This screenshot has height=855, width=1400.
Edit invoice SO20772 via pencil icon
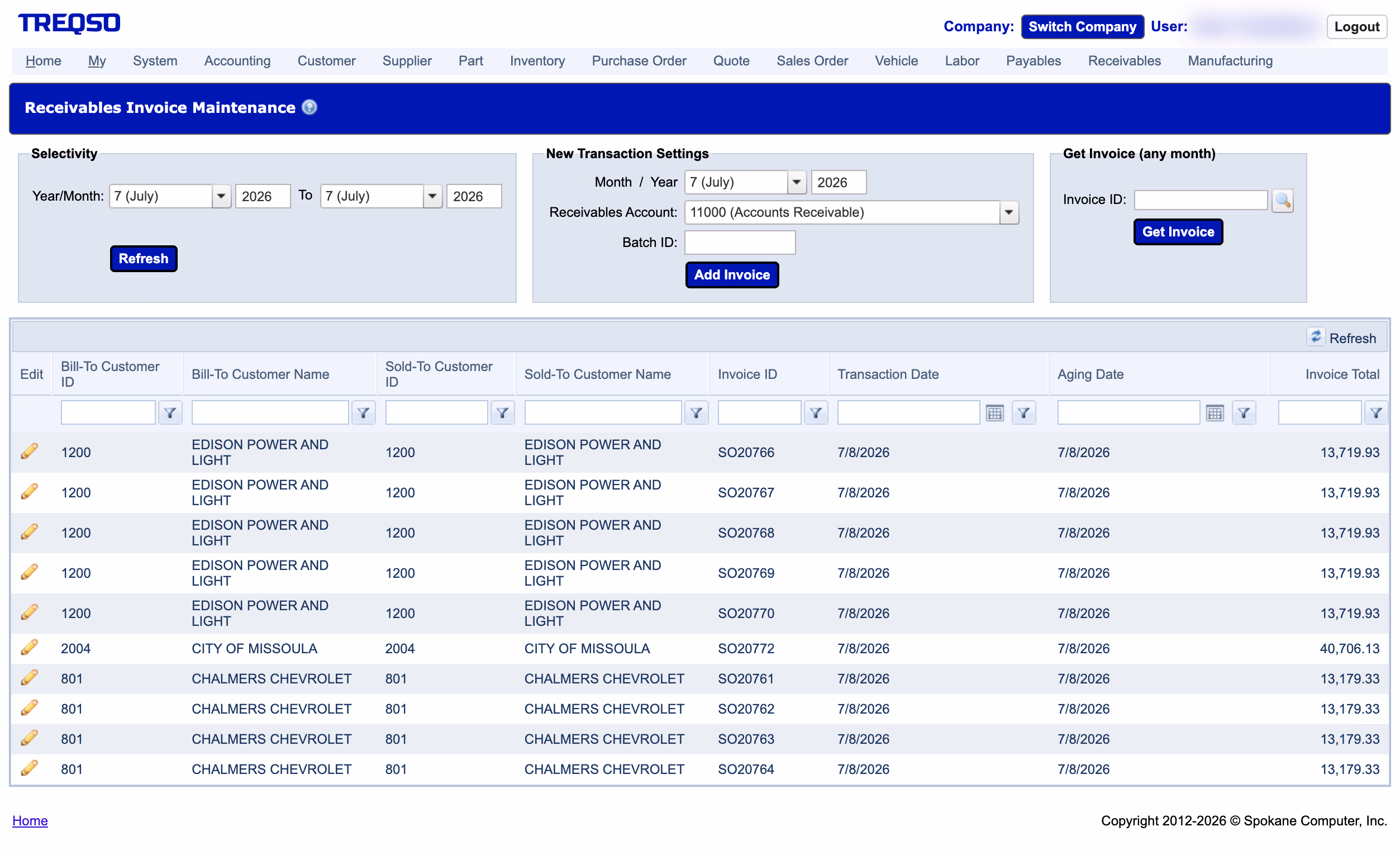[x=30, y=648]
